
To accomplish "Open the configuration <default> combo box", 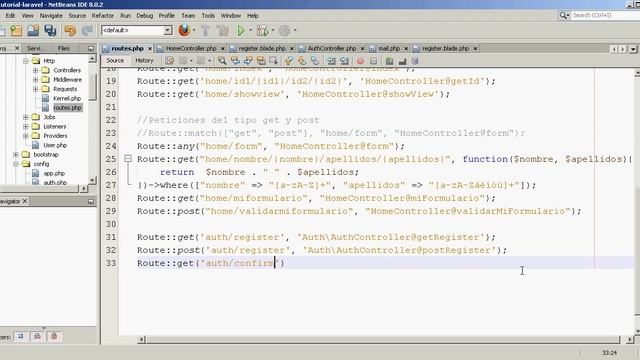I will (137, 30).
